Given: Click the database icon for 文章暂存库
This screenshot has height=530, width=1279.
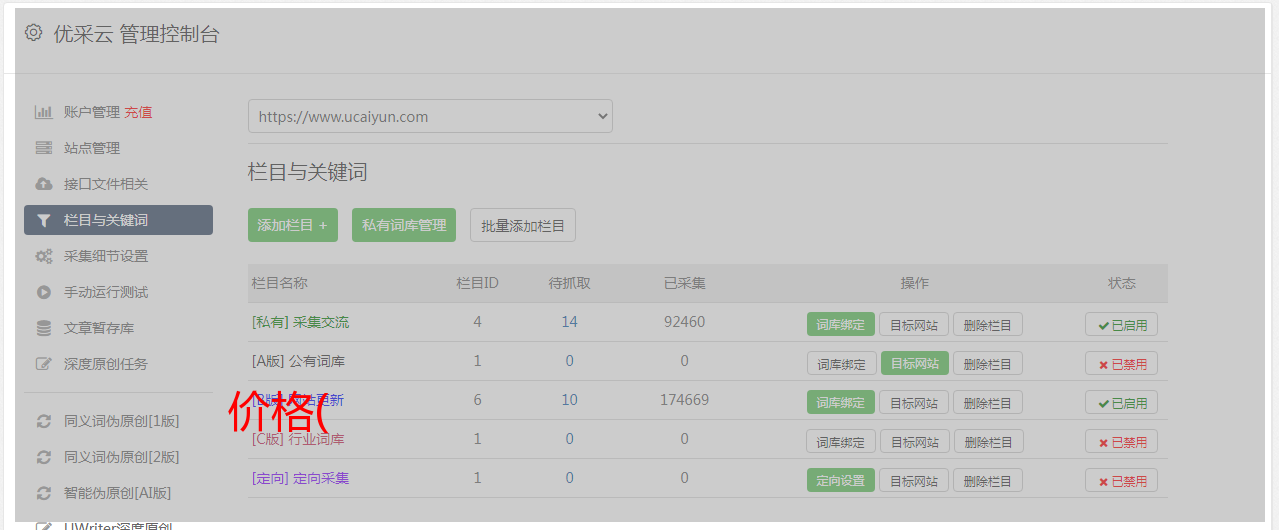Looking at the screenshot, I should pyautogui.click(x=43, y=328).
